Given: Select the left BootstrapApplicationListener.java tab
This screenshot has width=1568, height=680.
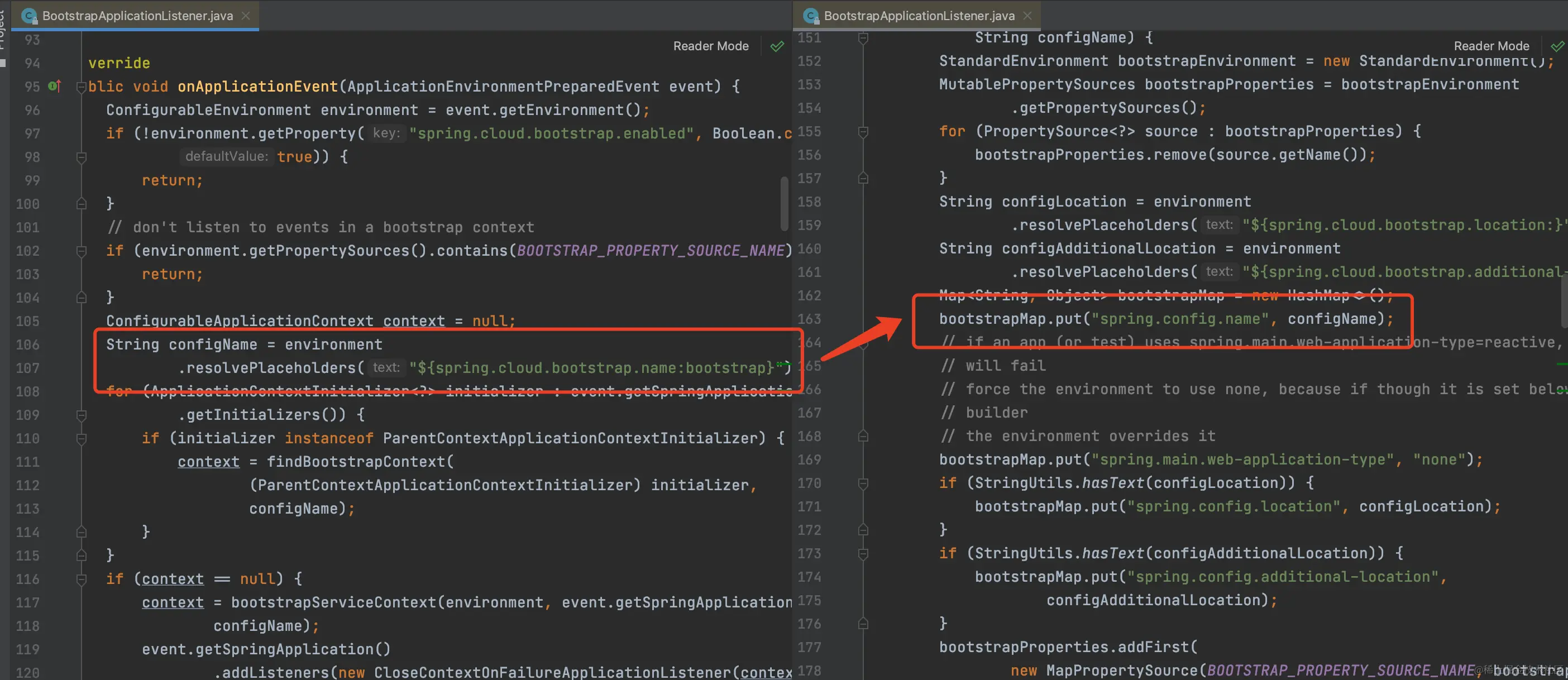Looking at the screenshot, I should coord(137,16).
